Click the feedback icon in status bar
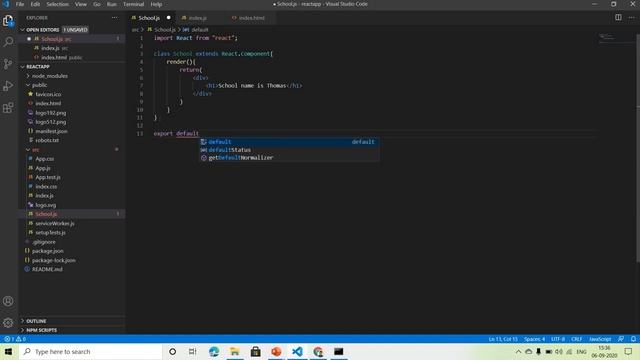 [x=621, y=339]
